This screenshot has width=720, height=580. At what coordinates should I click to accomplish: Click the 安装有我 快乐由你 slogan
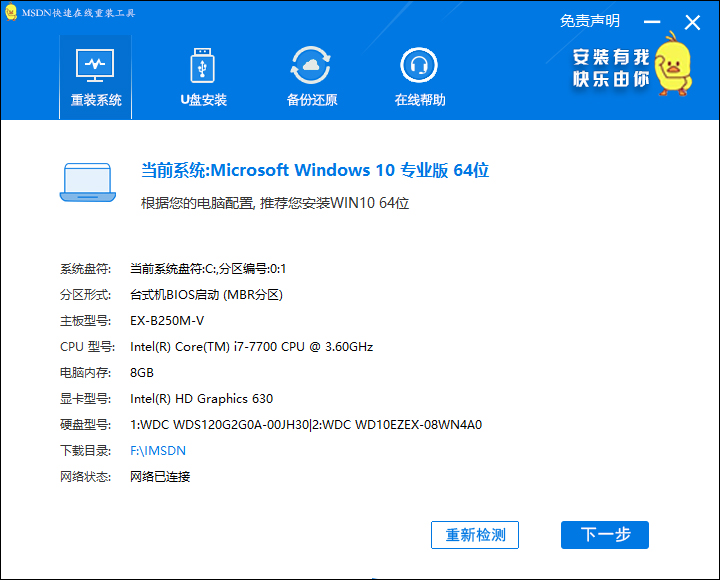611,68
